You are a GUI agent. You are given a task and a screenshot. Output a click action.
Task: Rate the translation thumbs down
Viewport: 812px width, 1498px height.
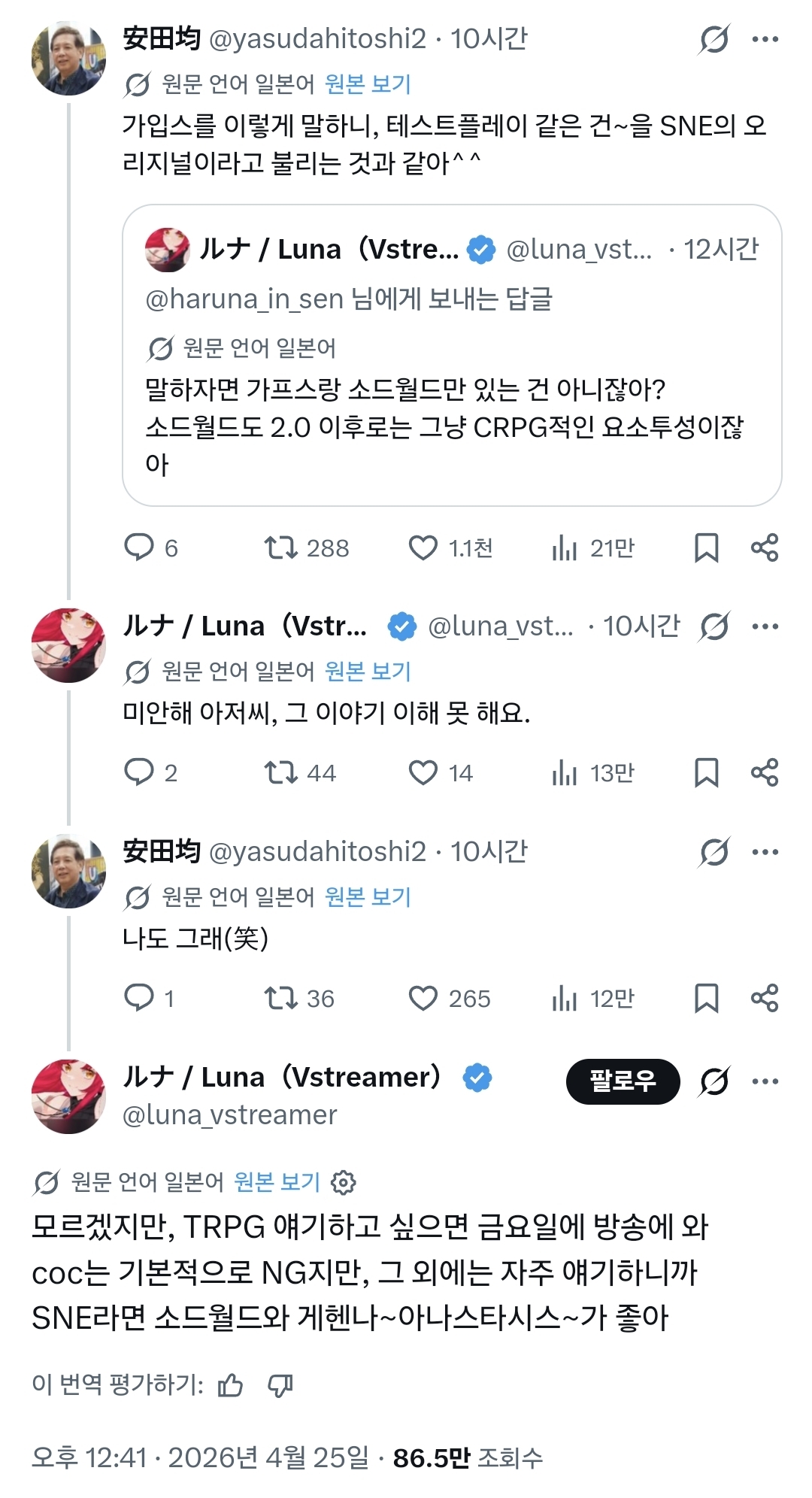point(280,1384)
